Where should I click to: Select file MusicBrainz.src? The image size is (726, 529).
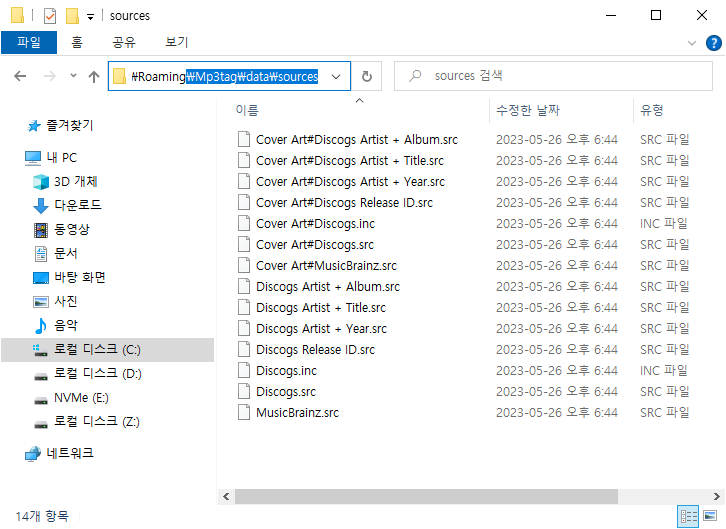tap(297, 413)
